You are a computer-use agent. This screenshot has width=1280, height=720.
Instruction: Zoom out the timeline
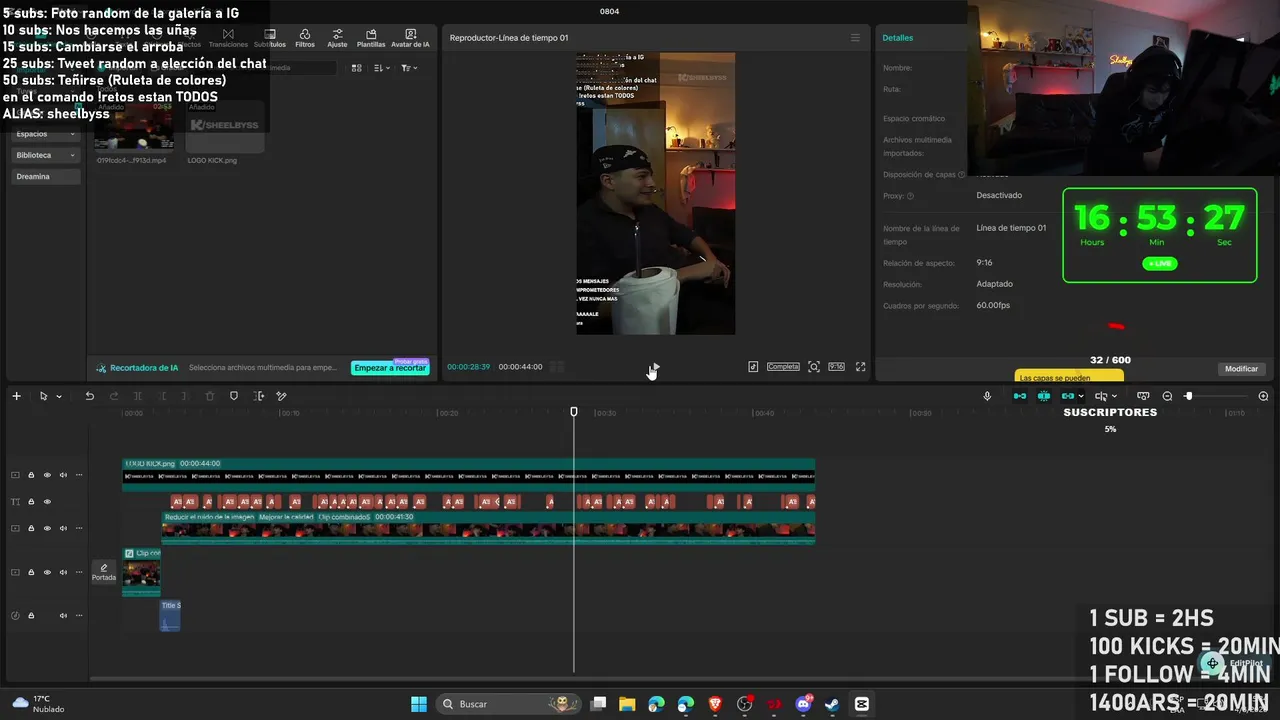pos(1167,396)
